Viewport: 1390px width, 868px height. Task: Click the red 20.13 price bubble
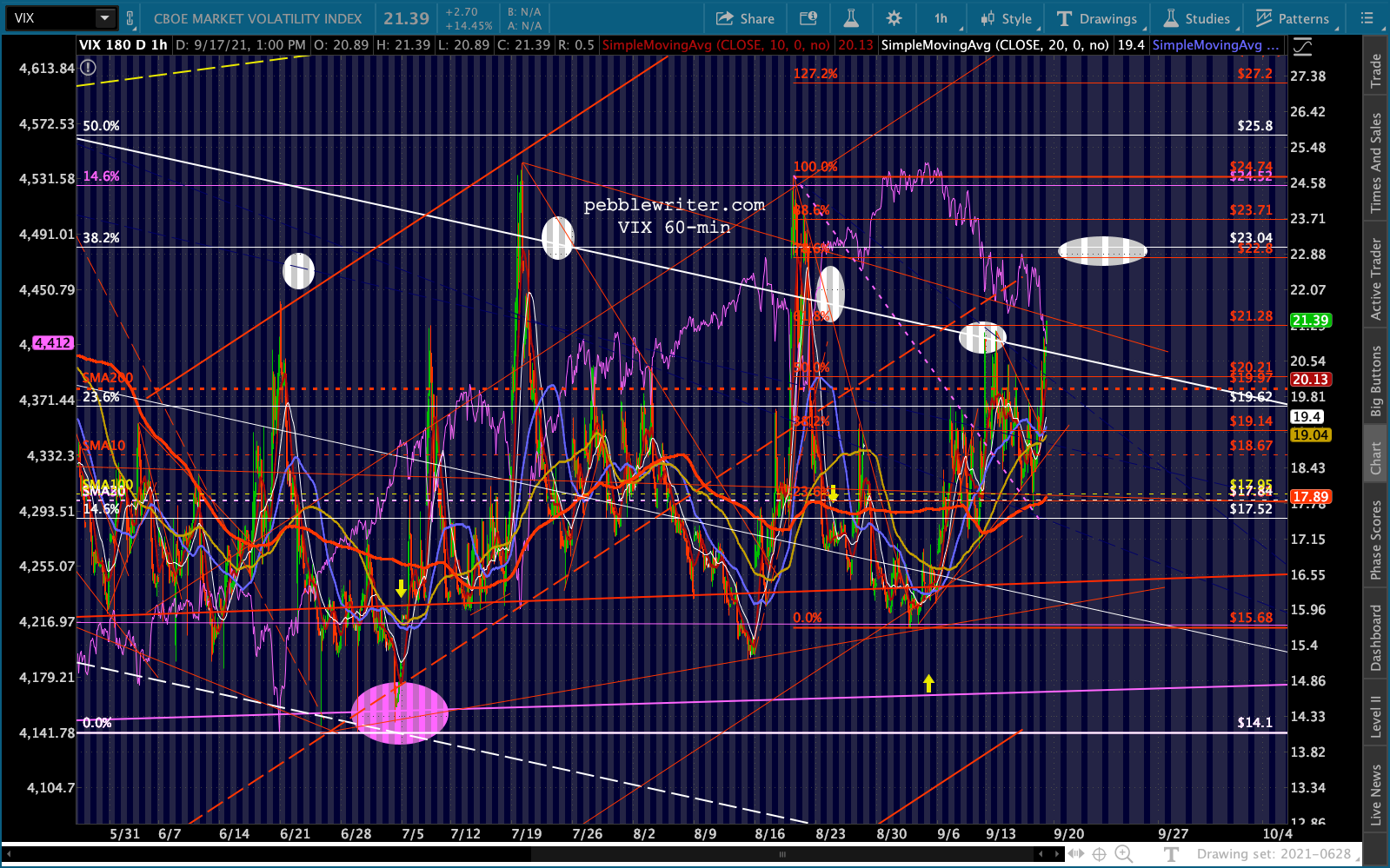tap(1310, 379)
